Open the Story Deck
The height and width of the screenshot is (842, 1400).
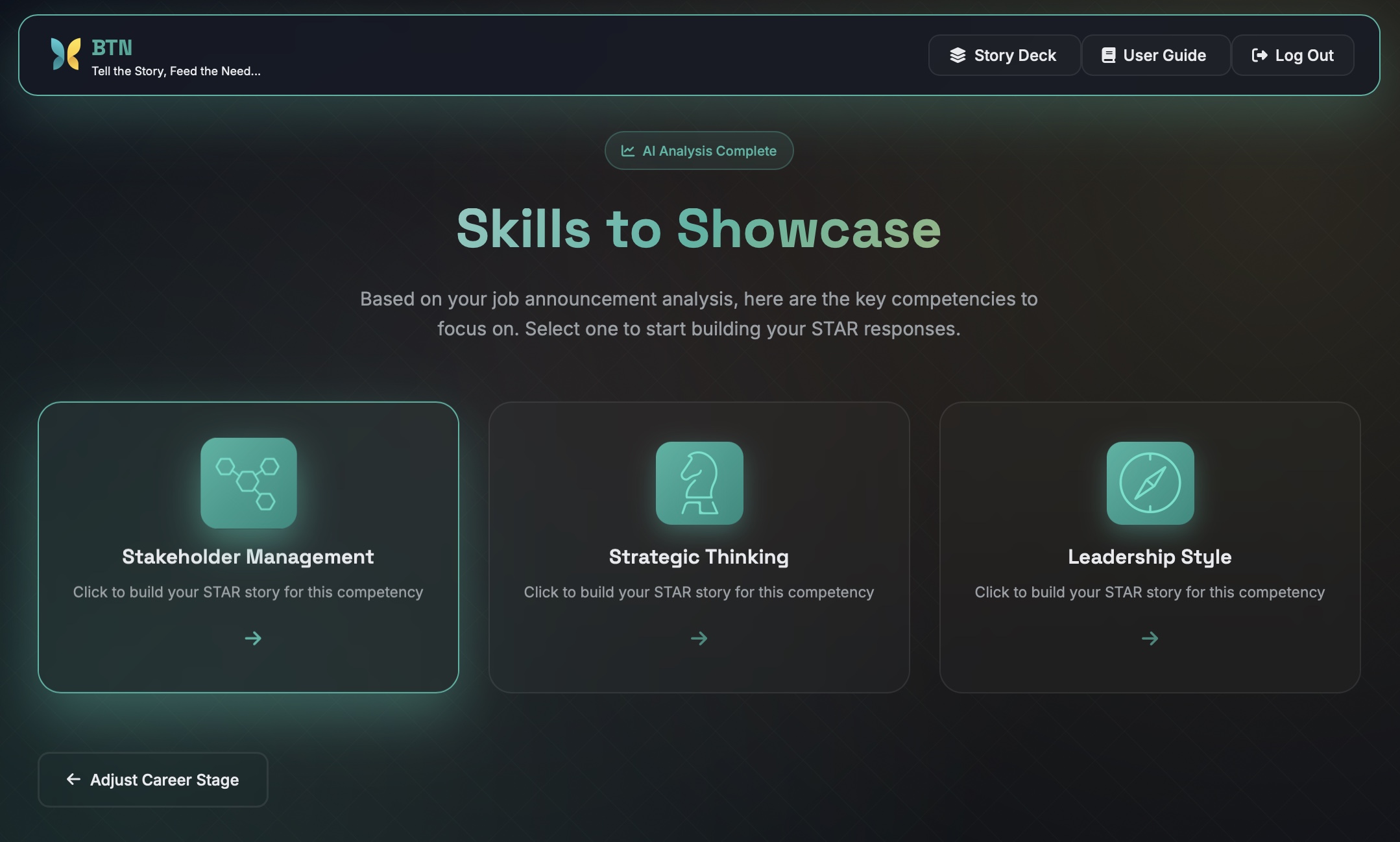tap(1004, 55)
